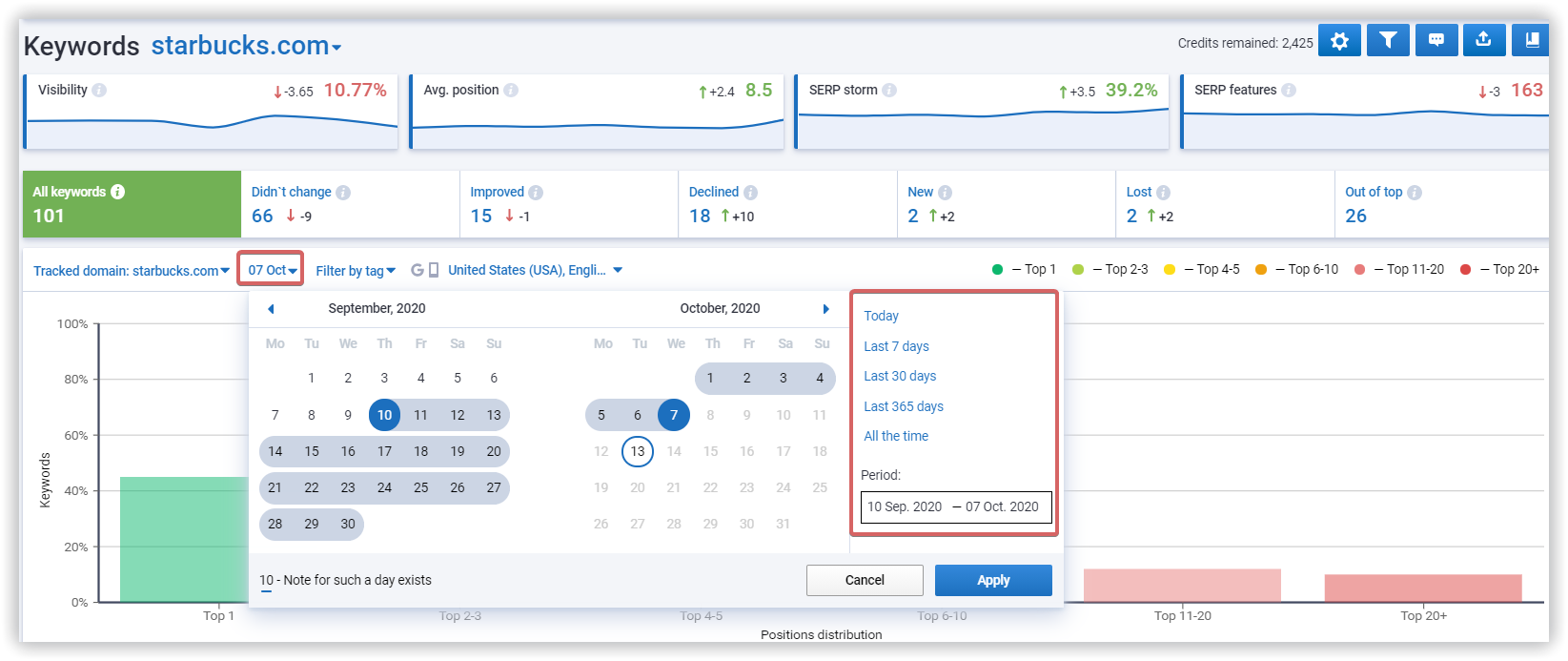Select All keywords tab
Viewport: 1568px width, 661px height.
132,204
